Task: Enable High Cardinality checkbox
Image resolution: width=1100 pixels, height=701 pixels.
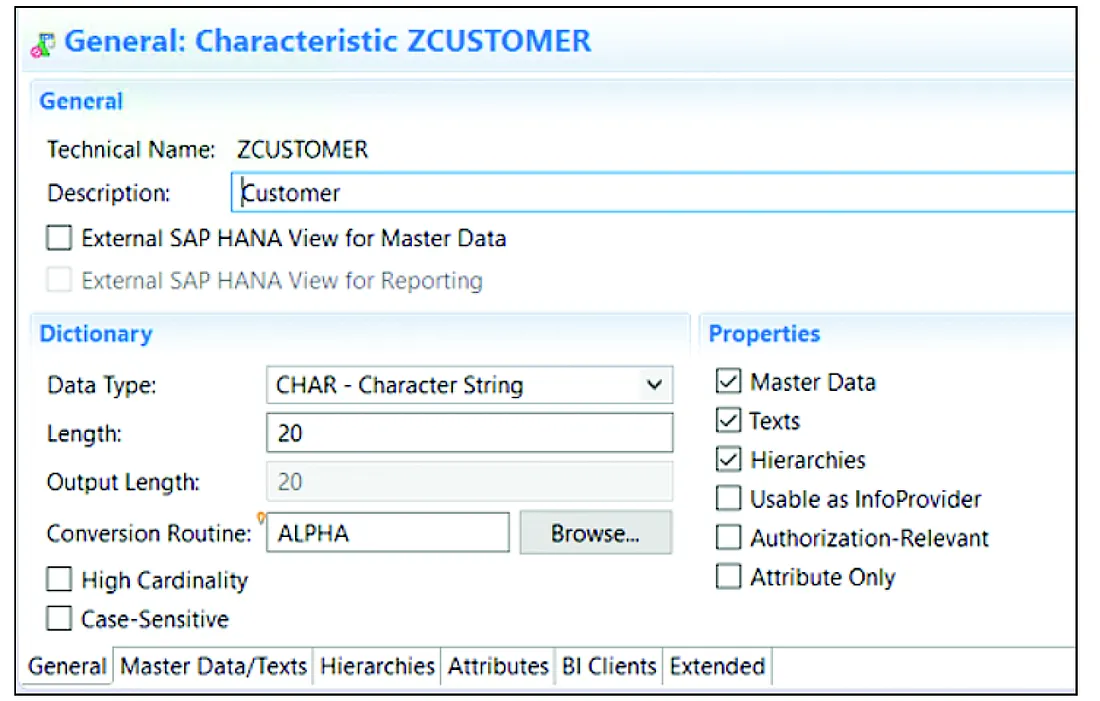Action: click(60, 580)
